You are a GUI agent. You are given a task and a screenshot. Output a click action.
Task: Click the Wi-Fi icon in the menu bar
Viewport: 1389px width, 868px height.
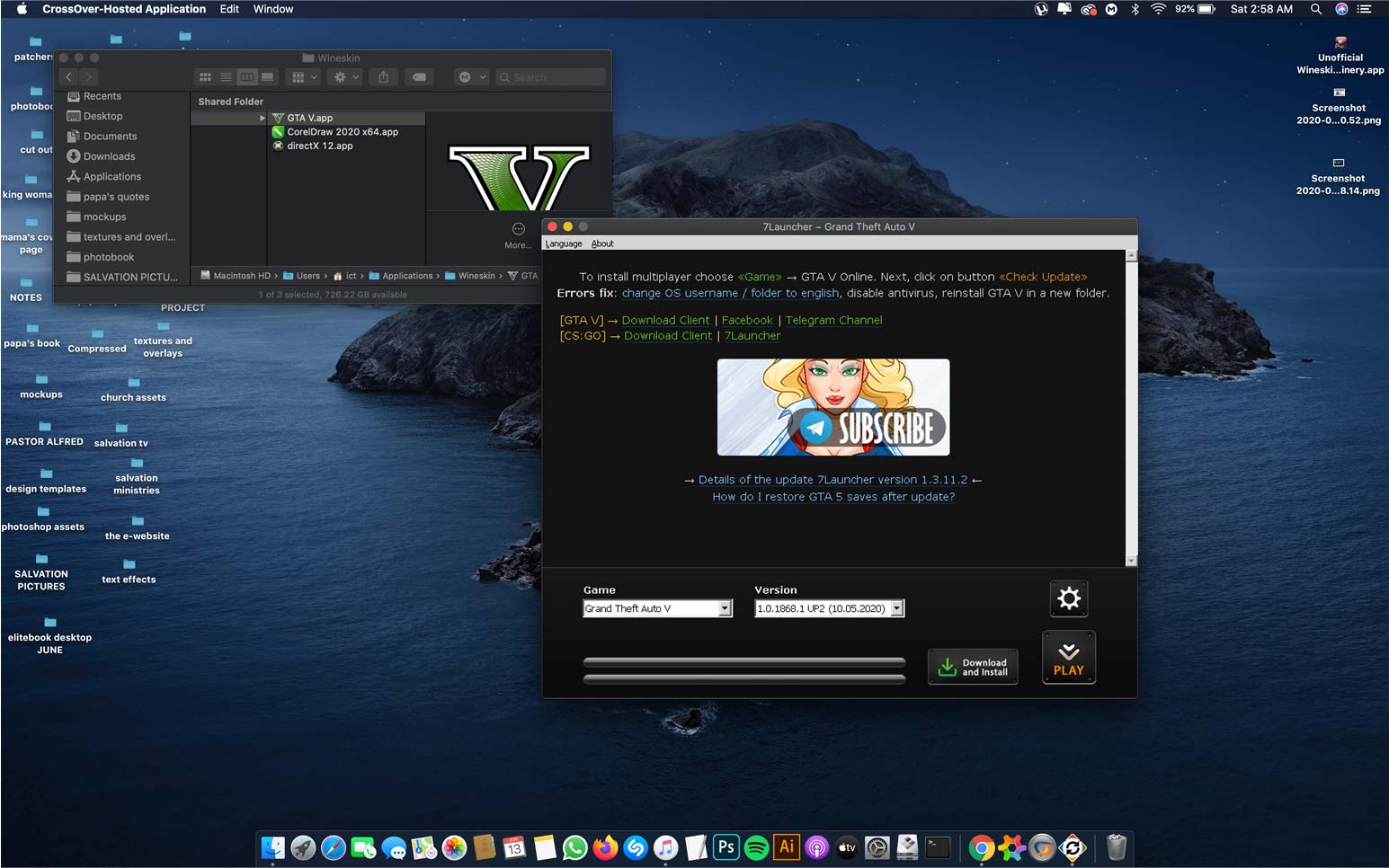coord(1158,9)
